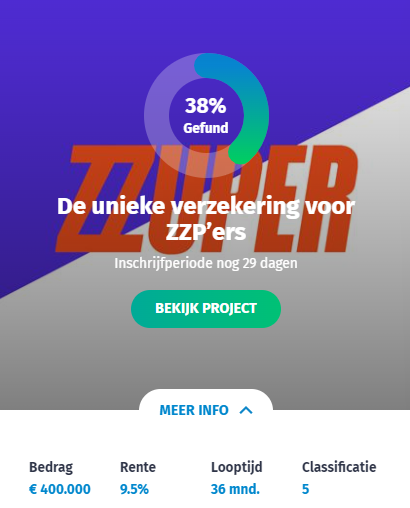Image resolution: width=410 pixels, height=508 pixels.
Task: Click the Bedrag label
Action: click(51, 467)
